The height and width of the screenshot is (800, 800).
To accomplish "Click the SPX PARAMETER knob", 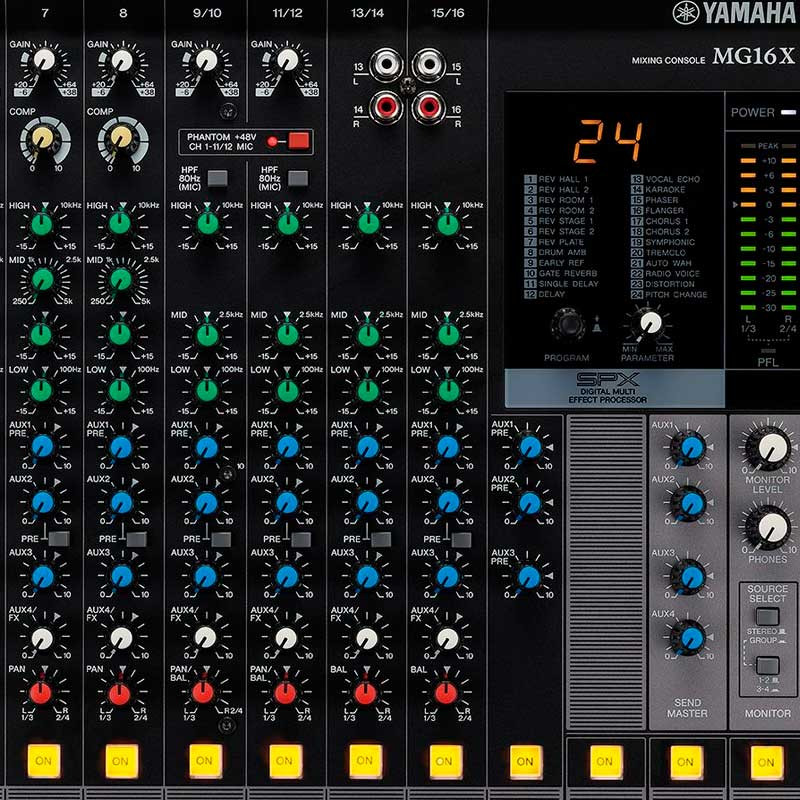I will pos(650,322).
